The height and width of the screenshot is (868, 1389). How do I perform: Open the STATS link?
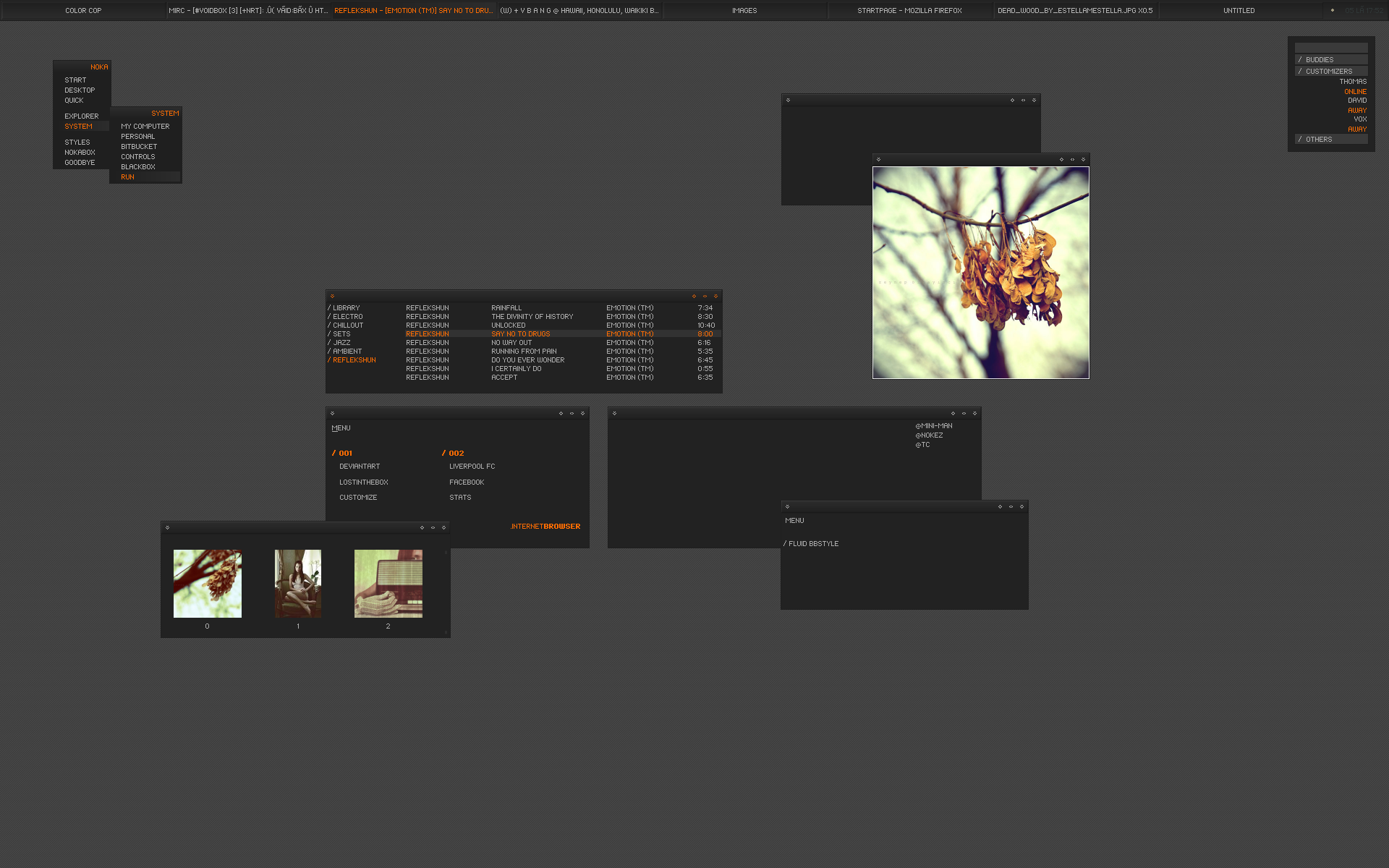click(460, 497)
